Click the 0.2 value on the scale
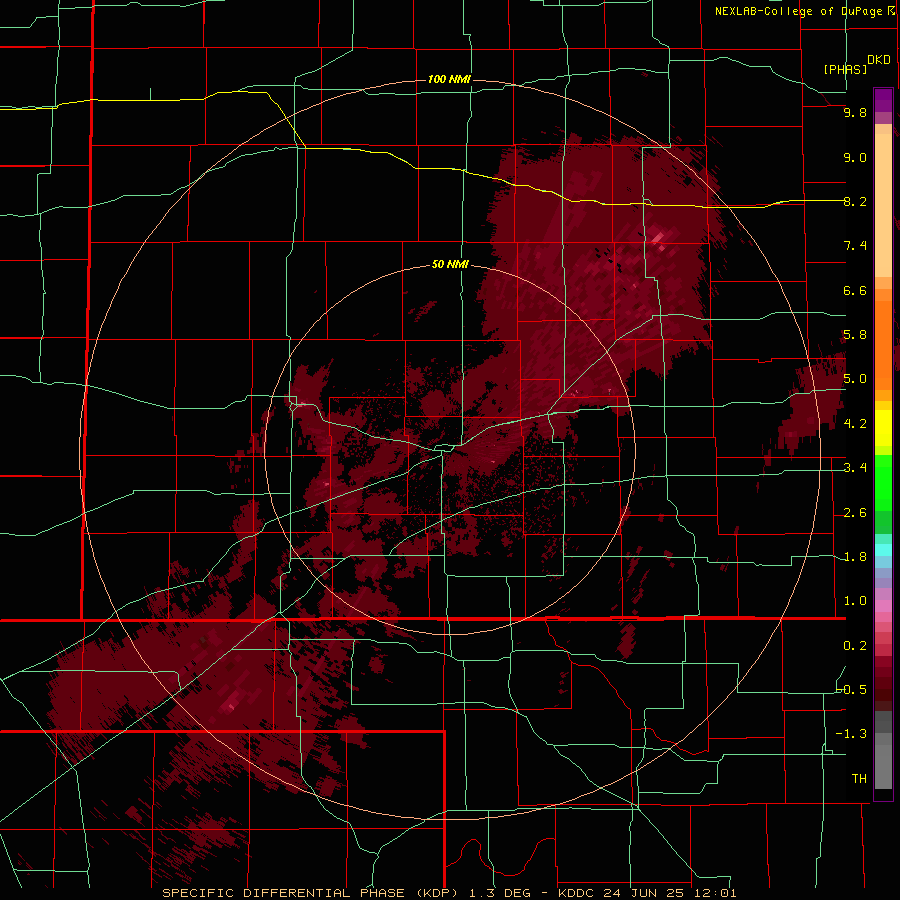 pos(855,646)
